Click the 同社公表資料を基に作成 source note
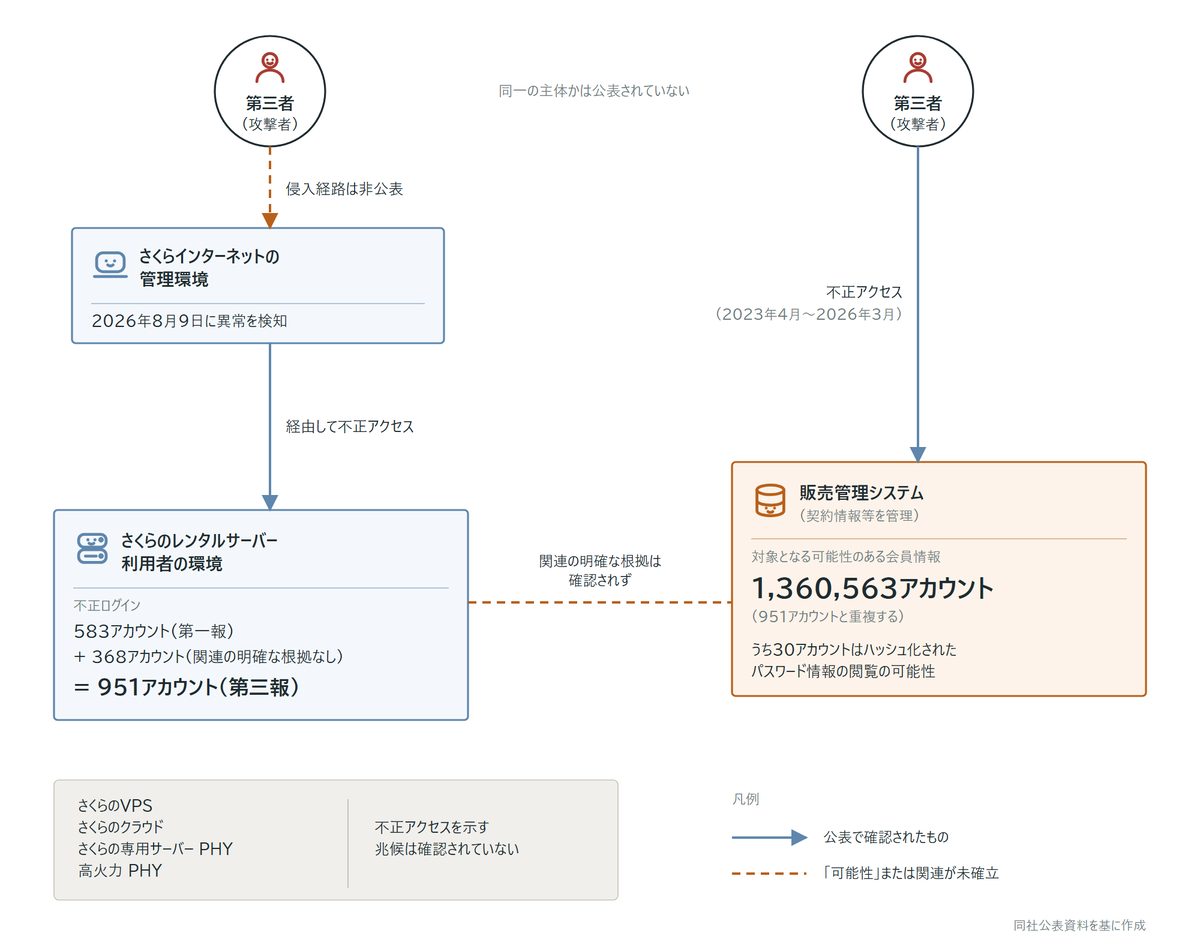This screenshot has width=1200, height=948. [1079, 925]
